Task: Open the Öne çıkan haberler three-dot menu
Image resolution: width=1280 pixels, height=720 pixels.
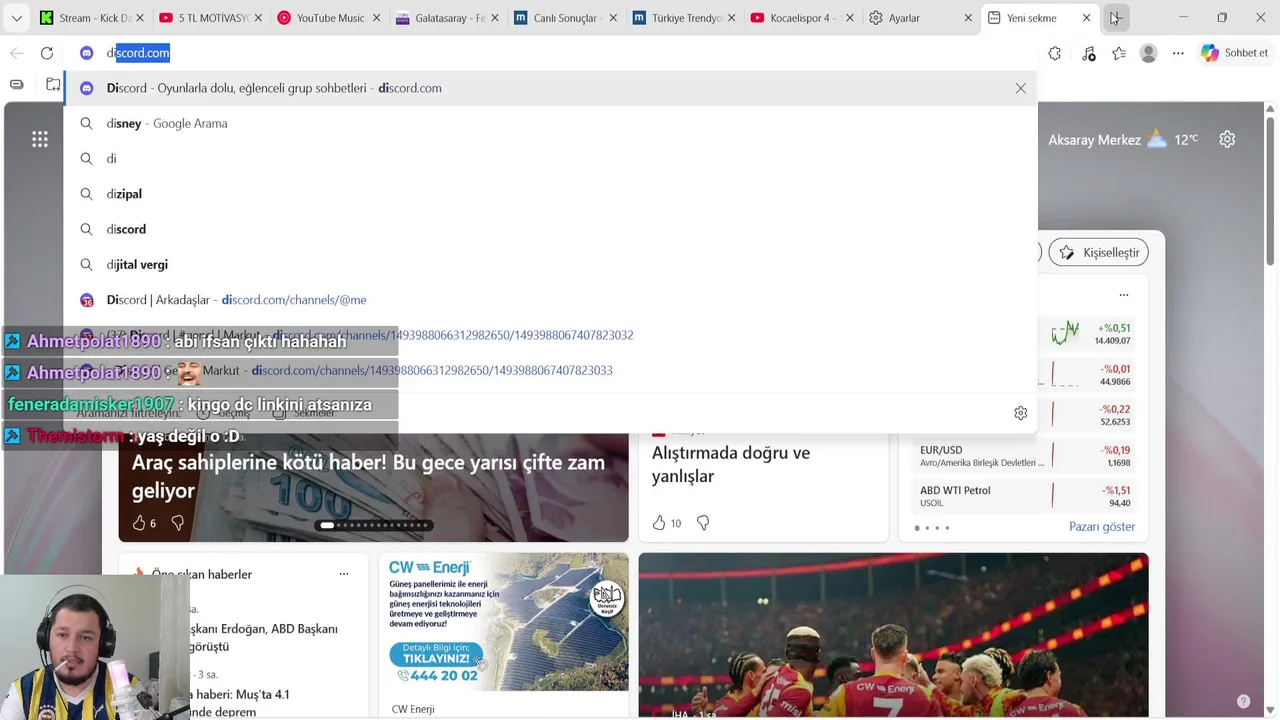Action: click(344, 574)
